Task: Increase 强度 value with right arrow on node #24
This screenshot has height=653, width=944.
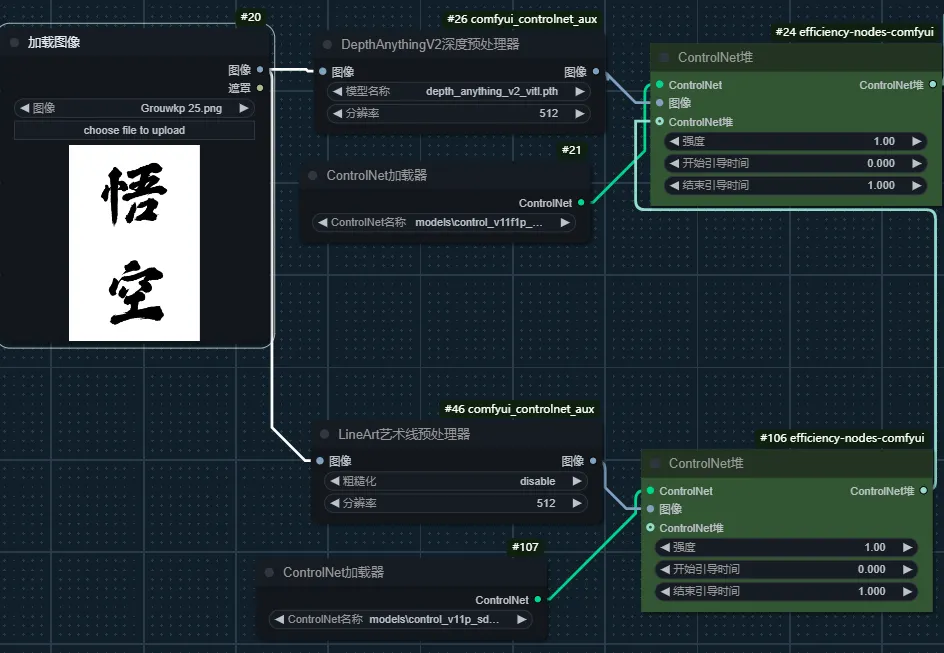Action: 916,141
